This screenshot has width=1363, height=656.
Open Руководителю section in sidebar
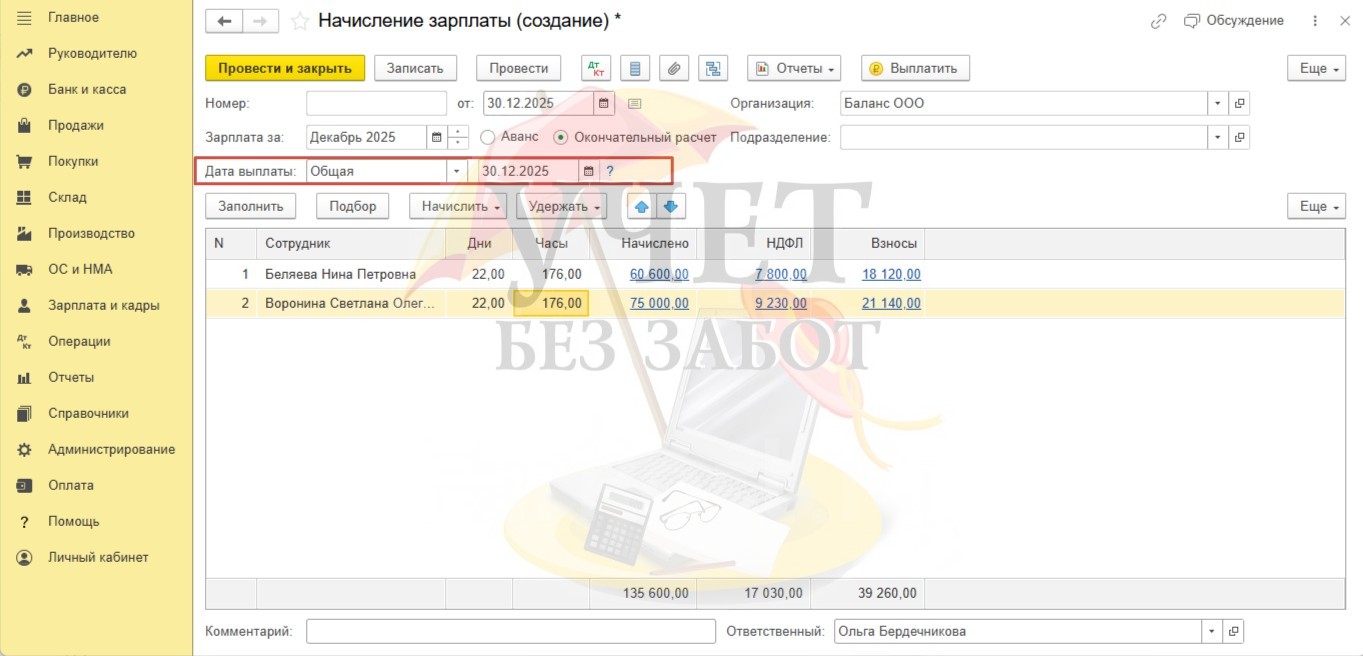[92, 53]
